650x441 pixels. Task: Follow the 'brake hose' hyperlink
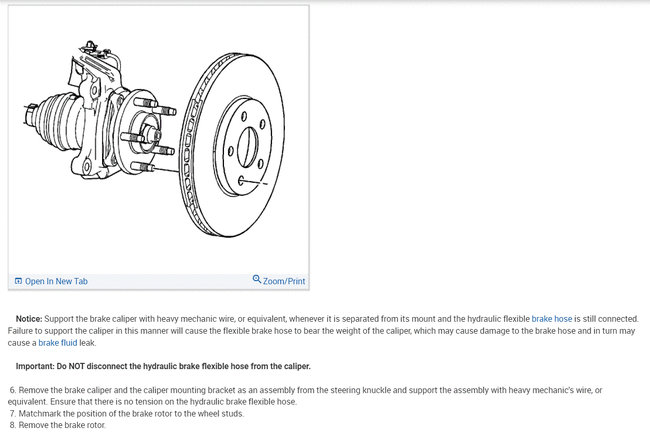[551, 319]
